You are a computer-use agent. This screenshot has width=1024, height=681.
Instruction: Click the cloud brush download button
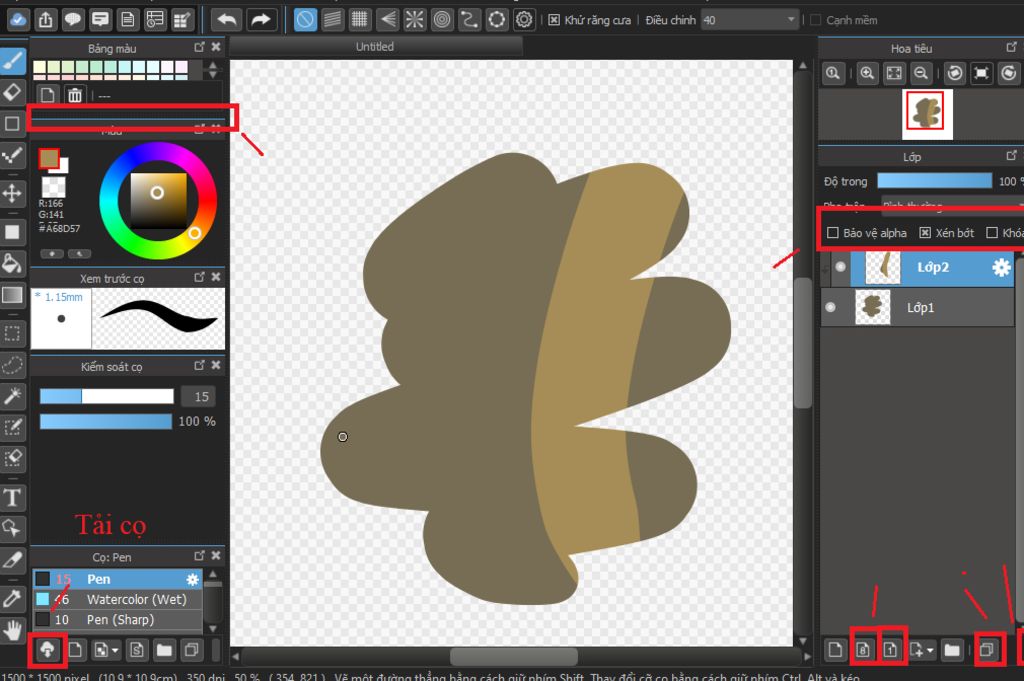click(48, 650)
